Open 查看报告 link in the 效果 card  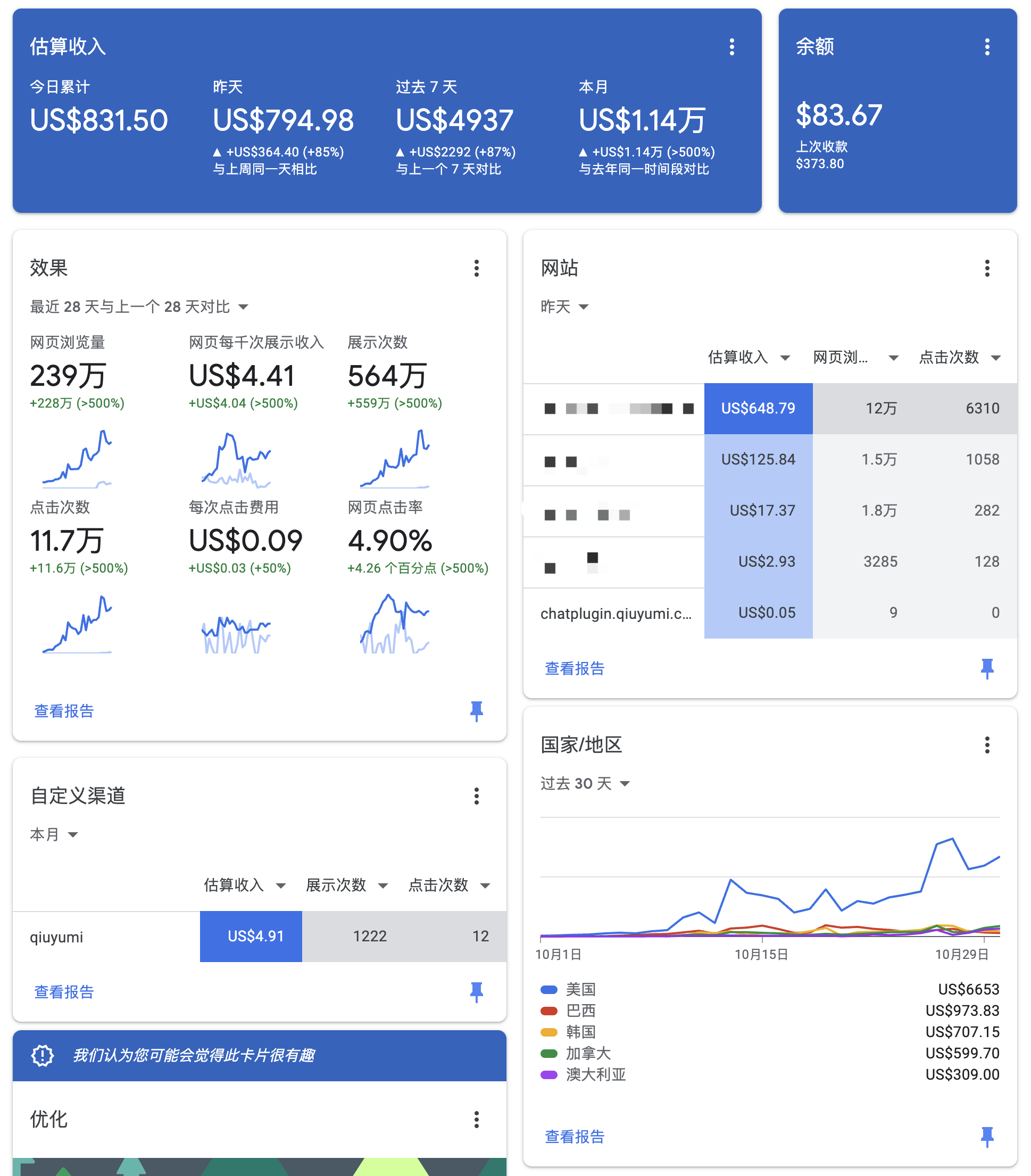(64, 711)
